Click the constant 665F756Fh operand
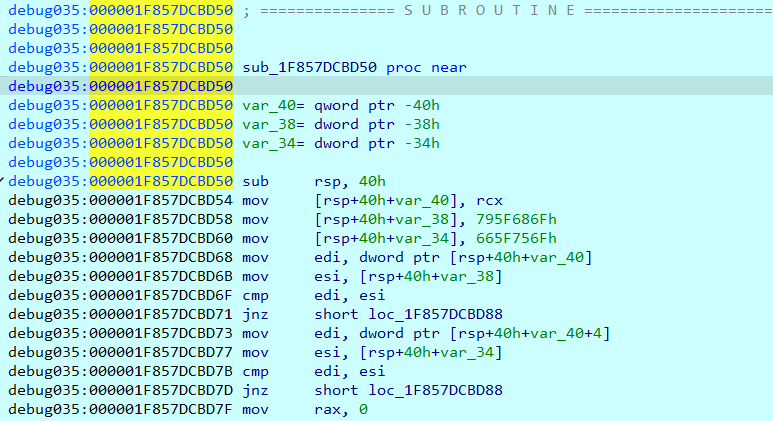The height and width of the screenshot is (421, 773). [x=516, y=239]
